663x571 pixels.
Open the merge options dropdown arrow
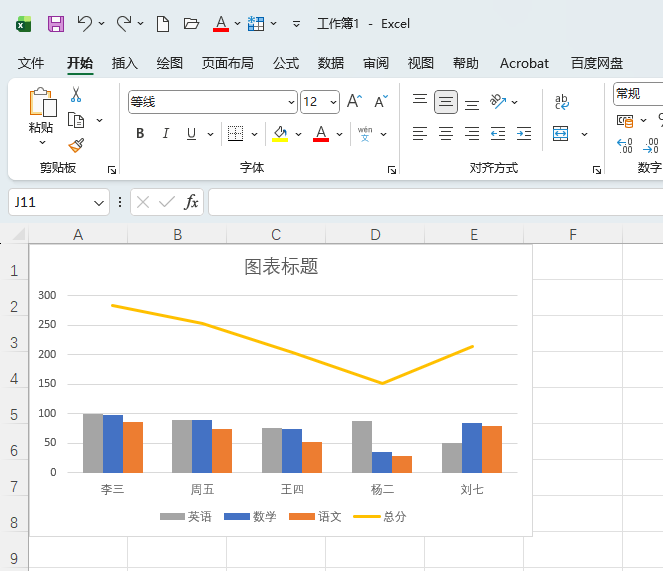[x=584, y=135]
